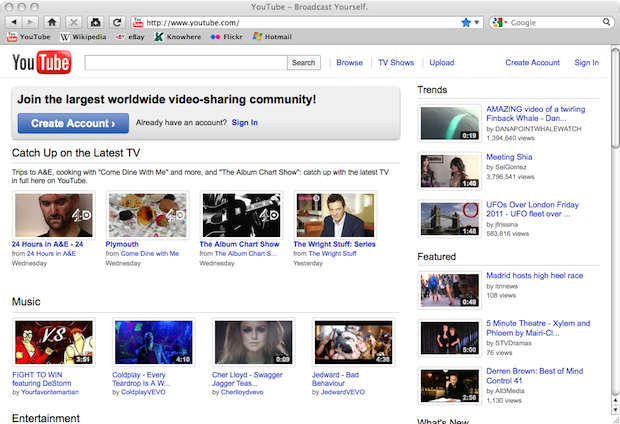This screenshot has width=620, height=424.
Task: Open the Plymouth food thumbnail
Action: point(147,215)
